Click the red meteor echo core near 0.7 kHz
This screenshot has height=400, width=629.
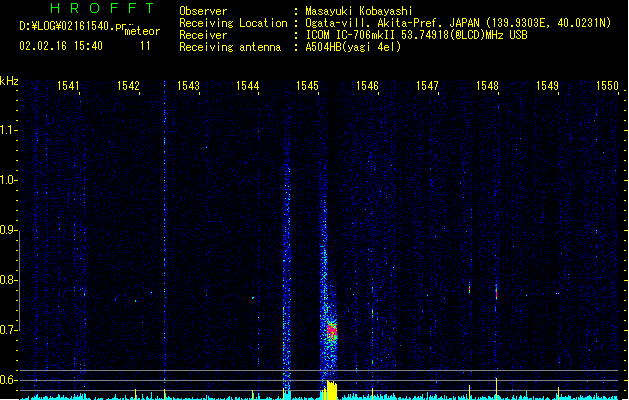(332, 331)
